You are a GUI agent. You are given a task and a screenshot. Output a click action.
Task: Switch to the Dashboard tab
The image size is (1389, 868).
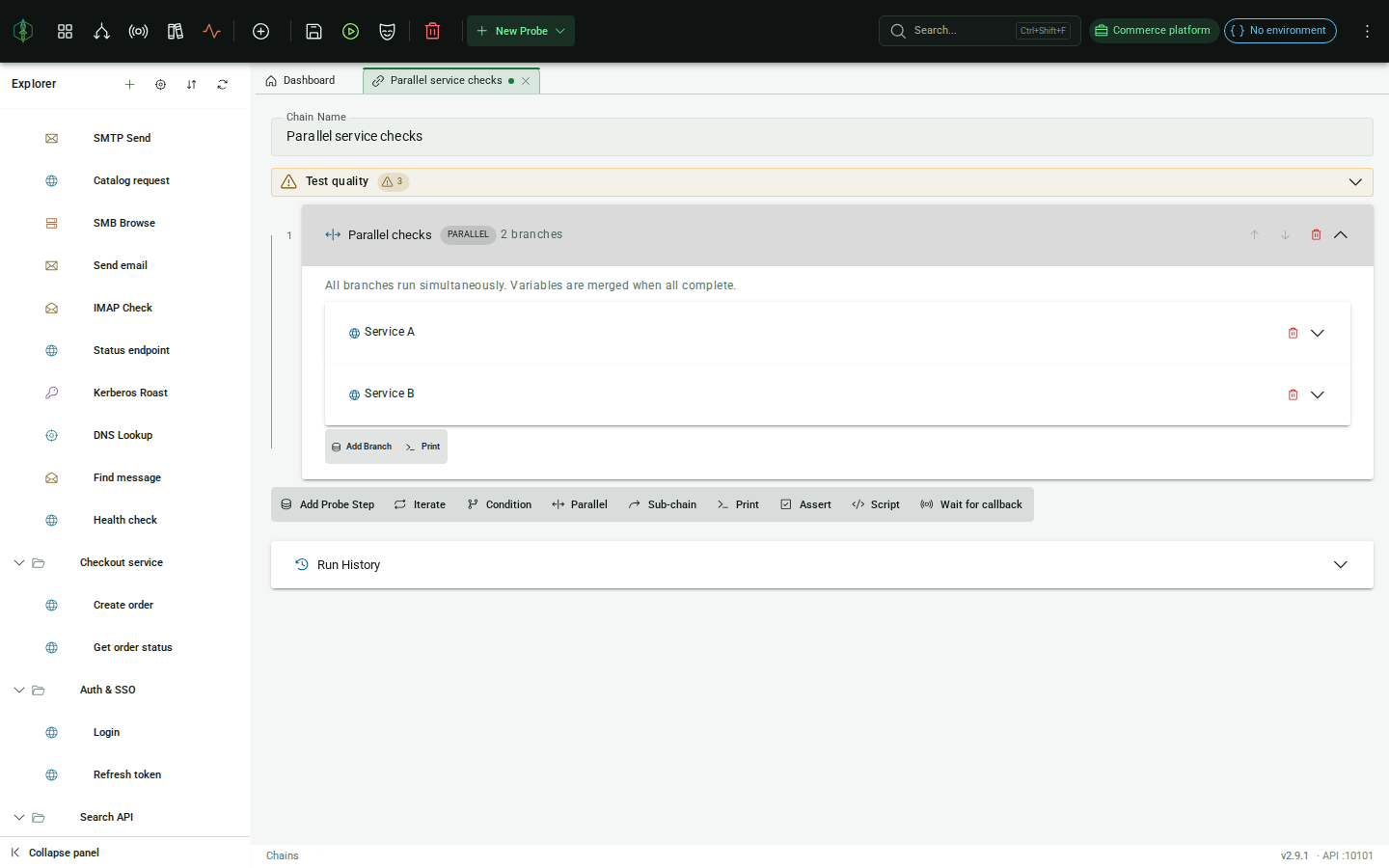pyautogui.click(x=301, y=80)
